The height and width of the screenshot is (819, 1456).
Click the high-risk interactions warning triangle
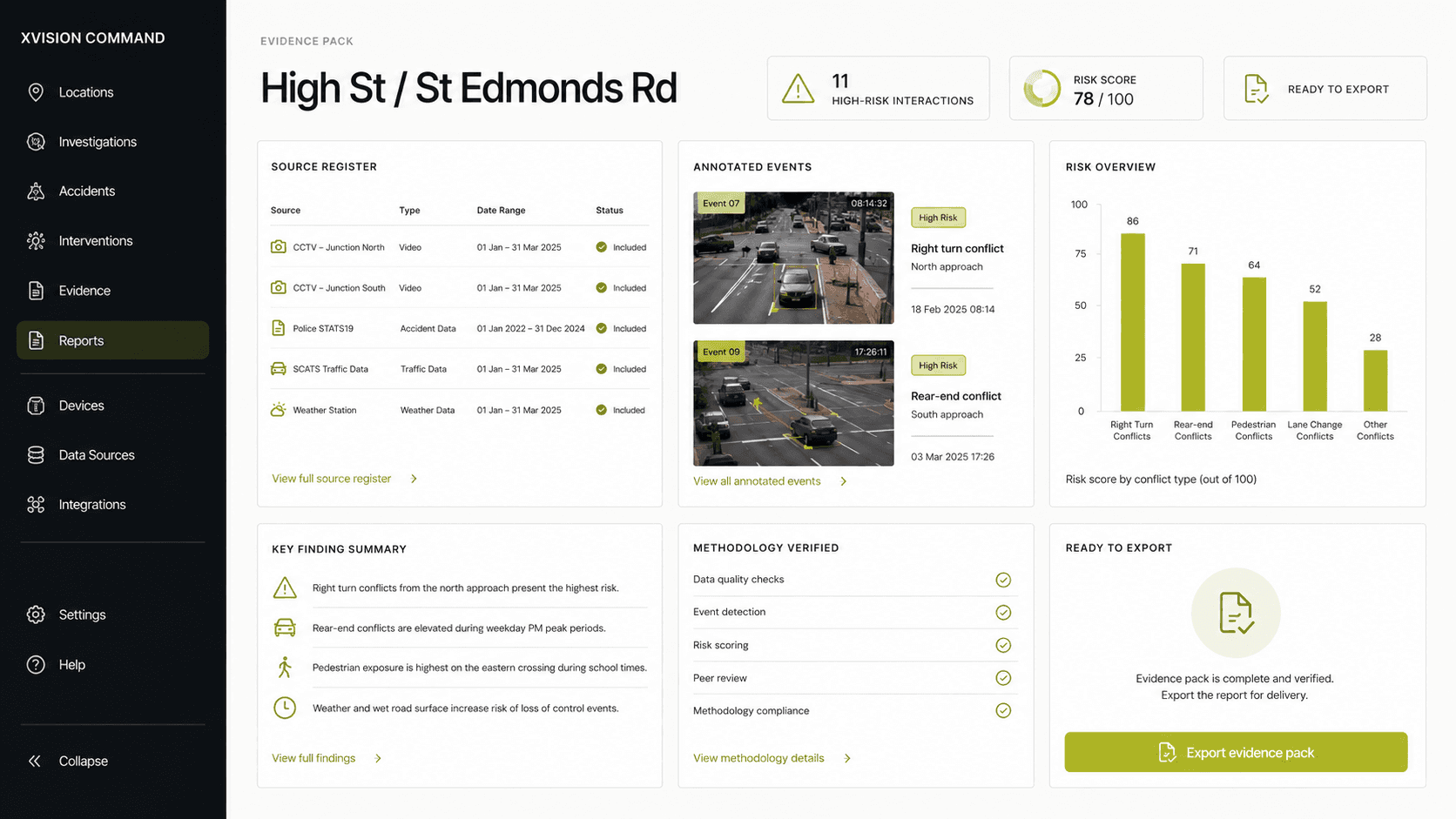click(x=798, y=89)
